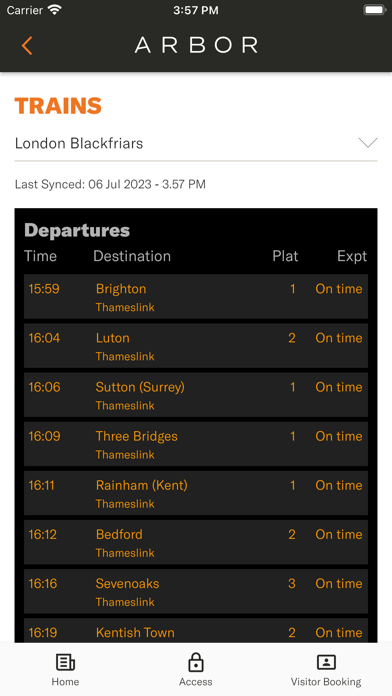The width and height of the screenshot is (392, 696).
Task: Tap the orange back arrow
Action: [x=27, y=46]
